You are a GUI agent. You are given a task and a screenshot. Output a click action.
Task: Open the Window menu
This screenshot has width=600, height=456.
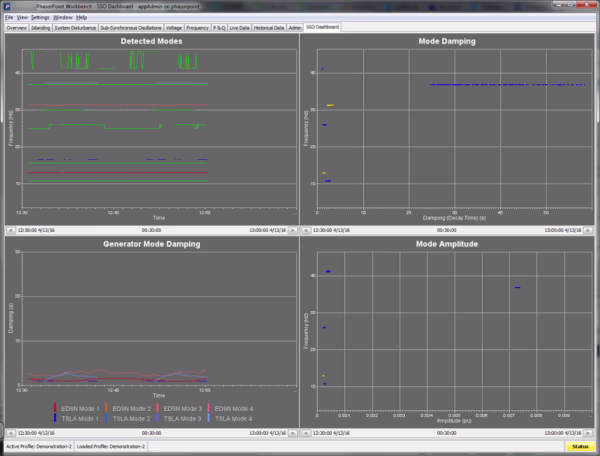pyautogui.click(x=63, y=18)
